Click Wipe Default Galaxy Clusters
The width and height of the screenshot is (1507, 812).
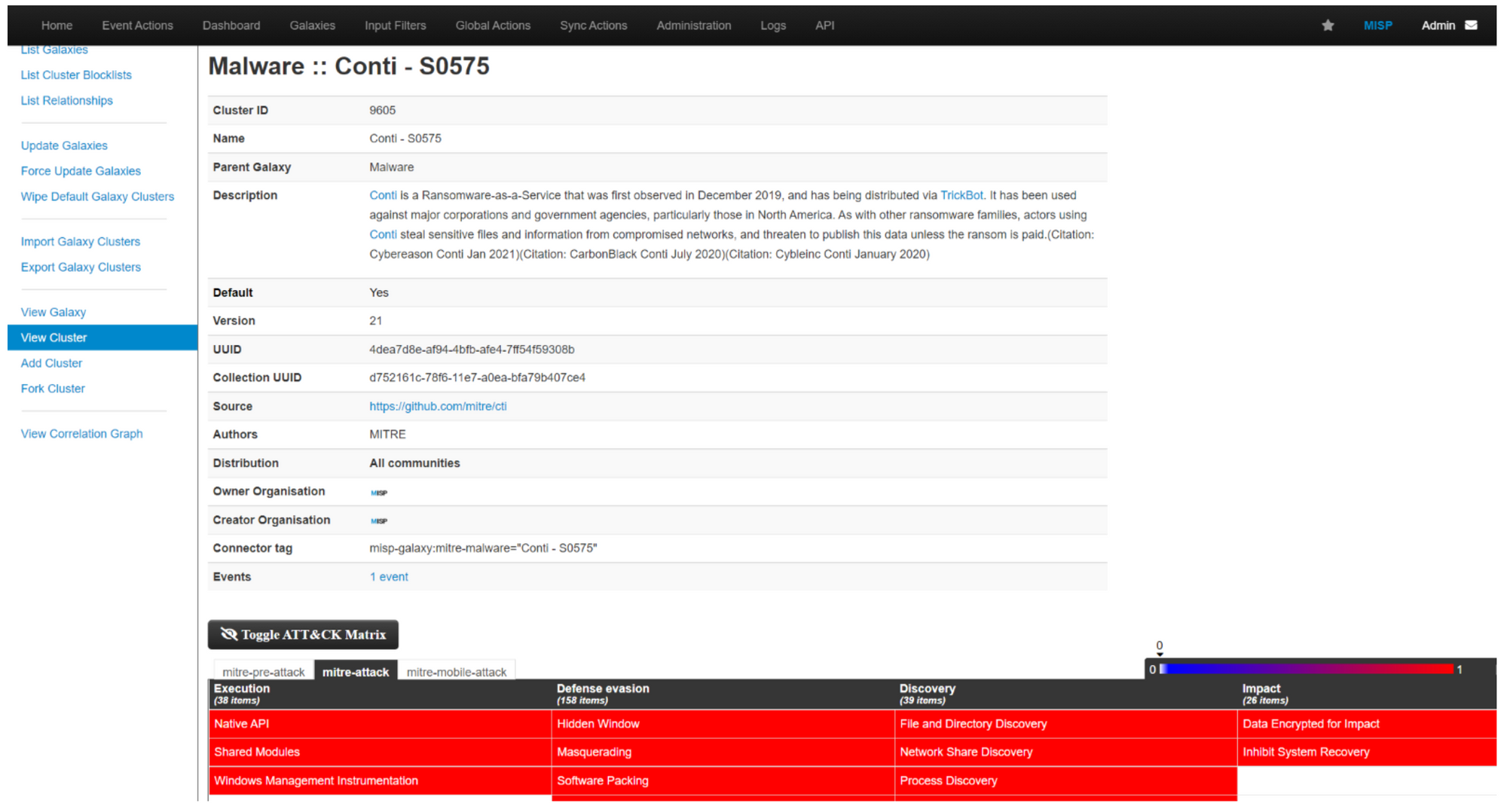pyautogui.click(x=97, y=197)
